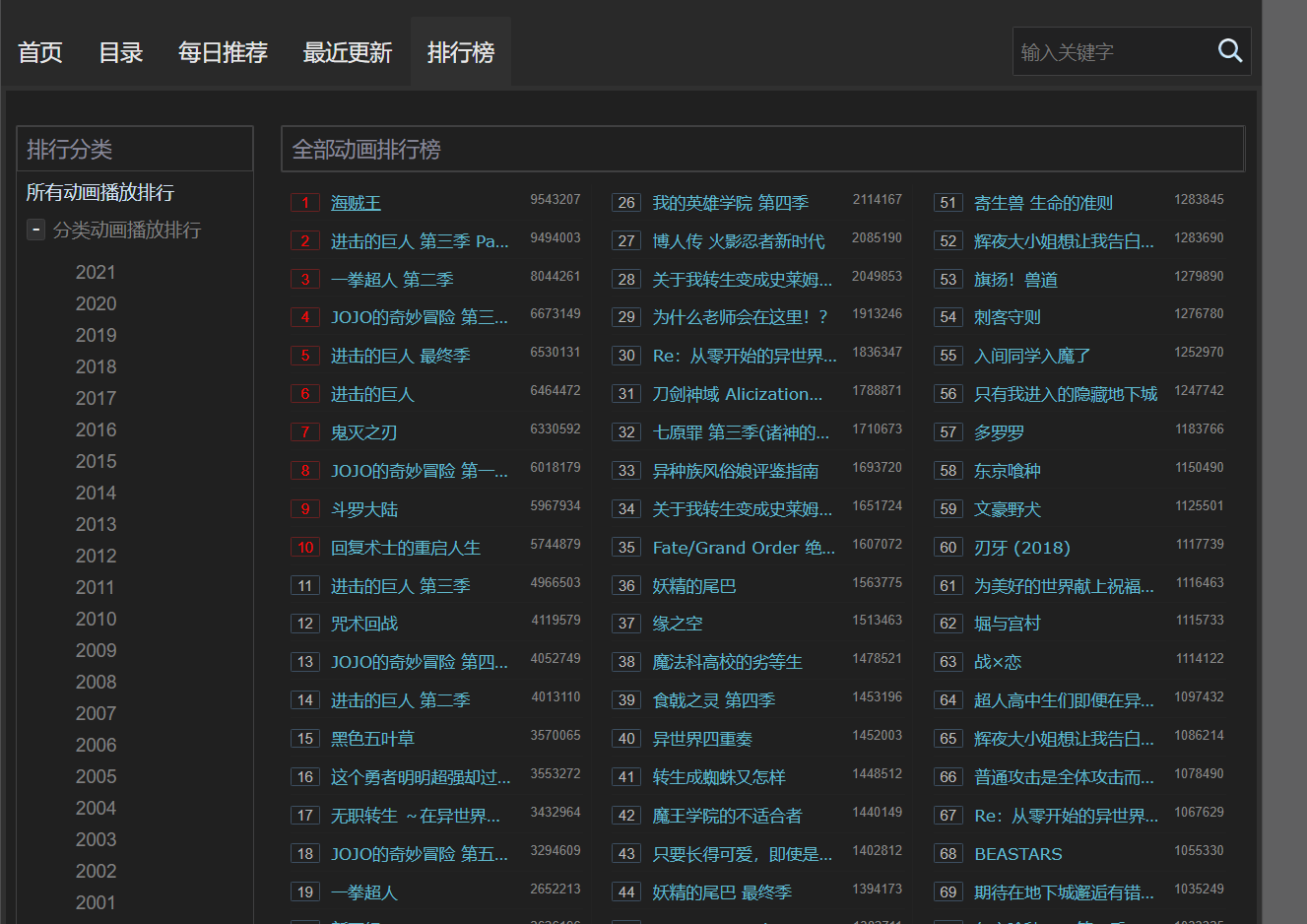Open 一拳超人 第二季 ranking link
Viewport: 1307px width, 924px height.
tap(392, 280)
